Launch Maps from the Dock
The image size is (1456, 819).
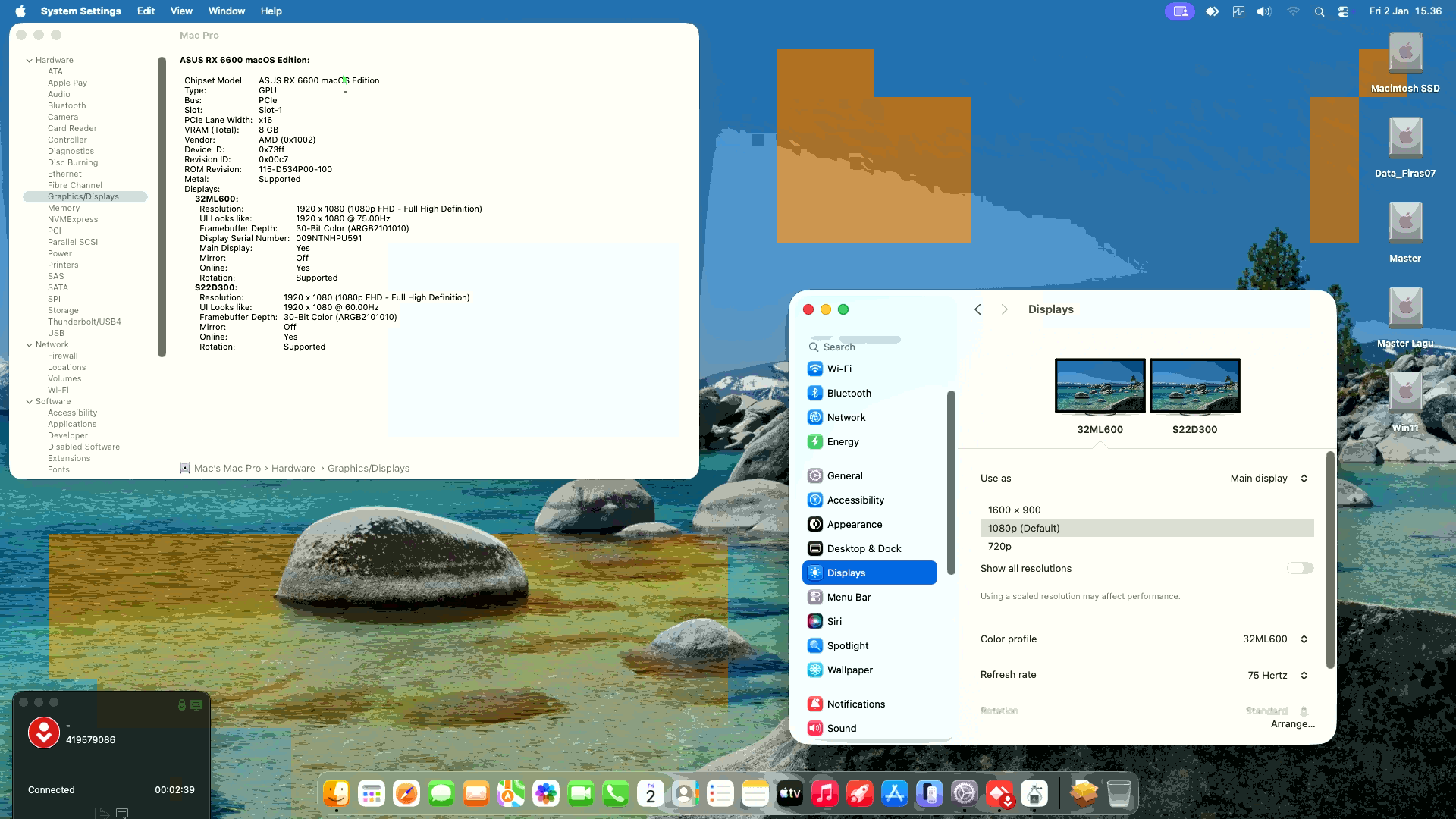click(511, 793)
